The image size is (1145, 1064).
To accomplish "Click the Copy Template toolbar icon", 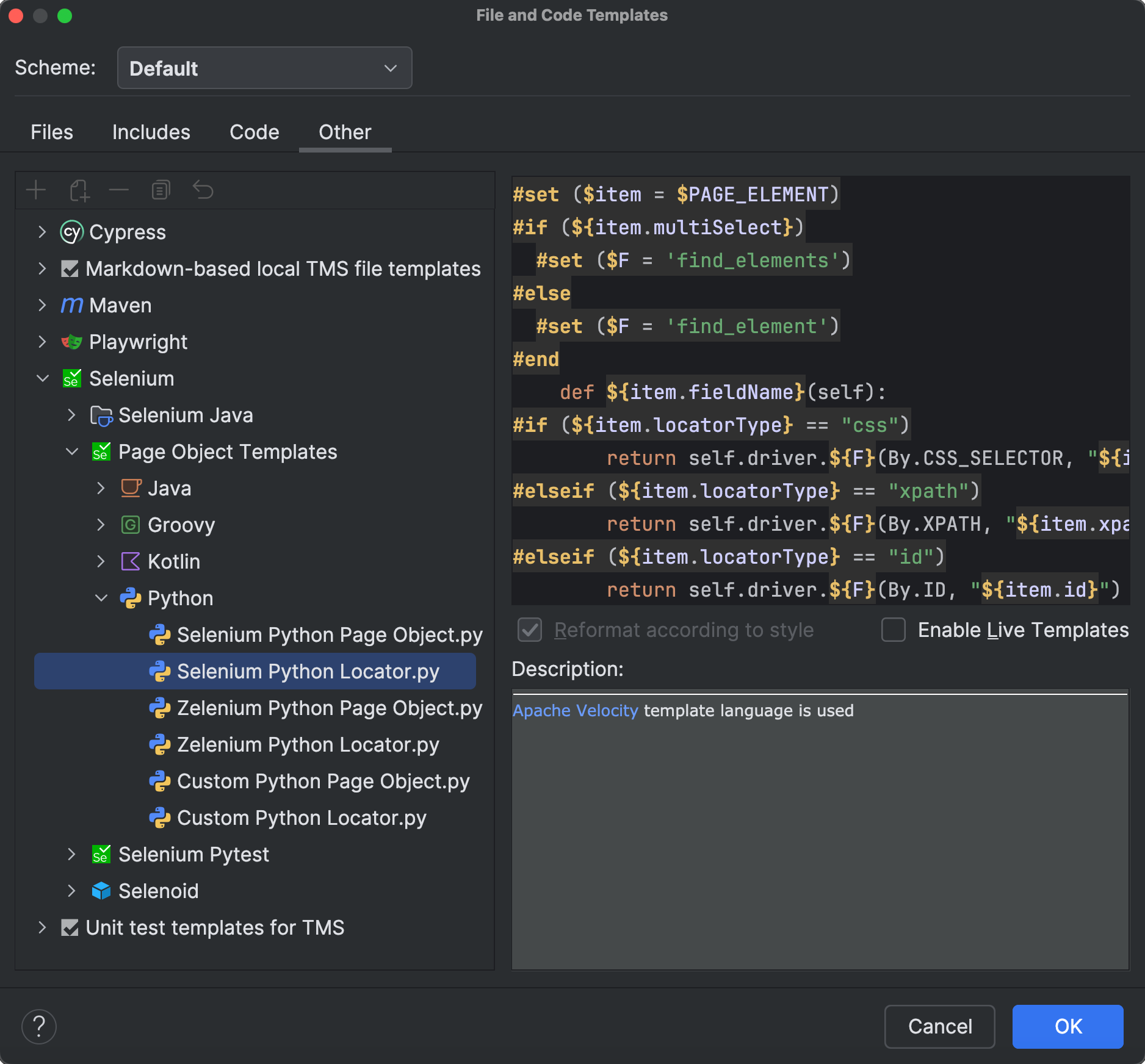I will click(x=161, y=190).
